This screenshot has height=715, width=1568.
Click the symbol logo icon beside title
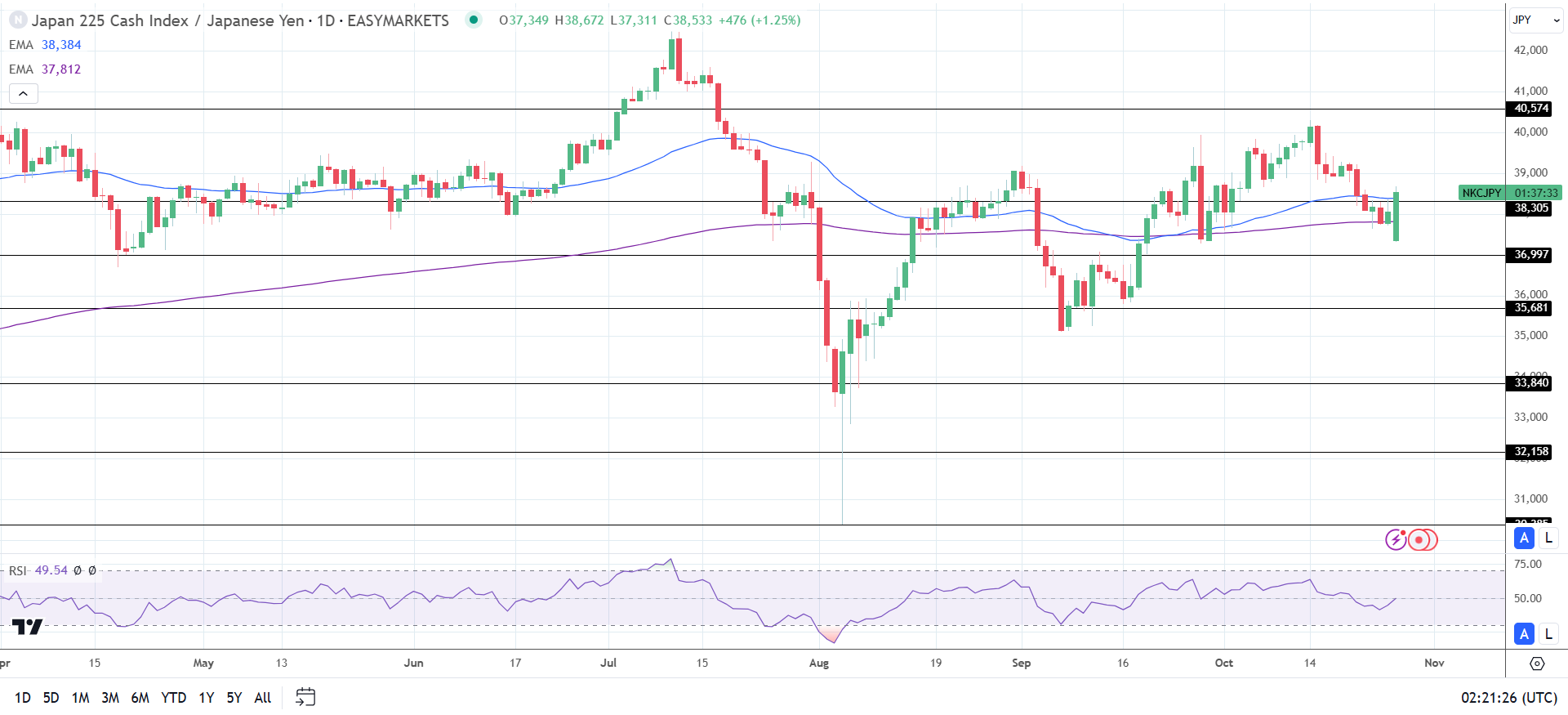click(x=18, y=20)
